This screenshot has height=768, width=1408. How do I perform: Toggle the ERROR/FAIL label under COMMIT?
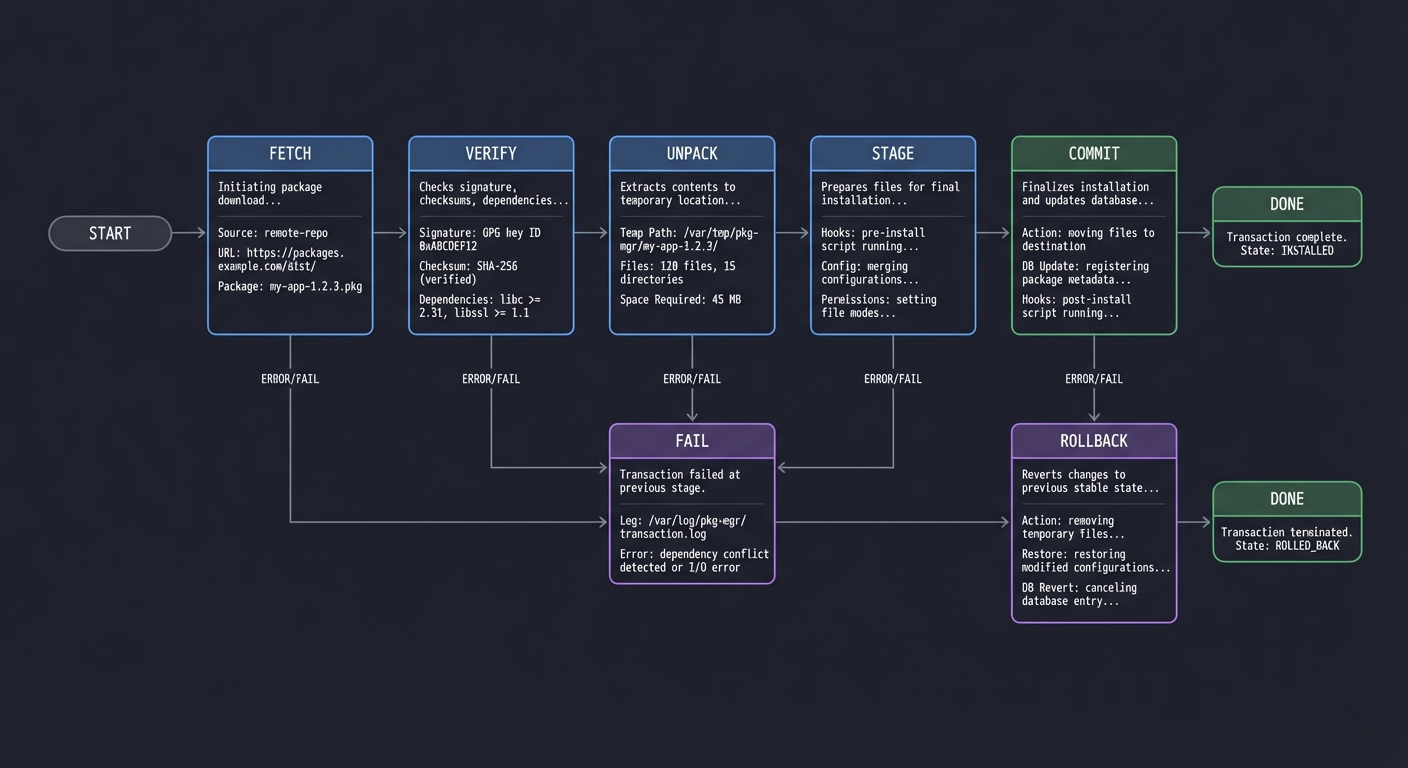coord(1093,378)
